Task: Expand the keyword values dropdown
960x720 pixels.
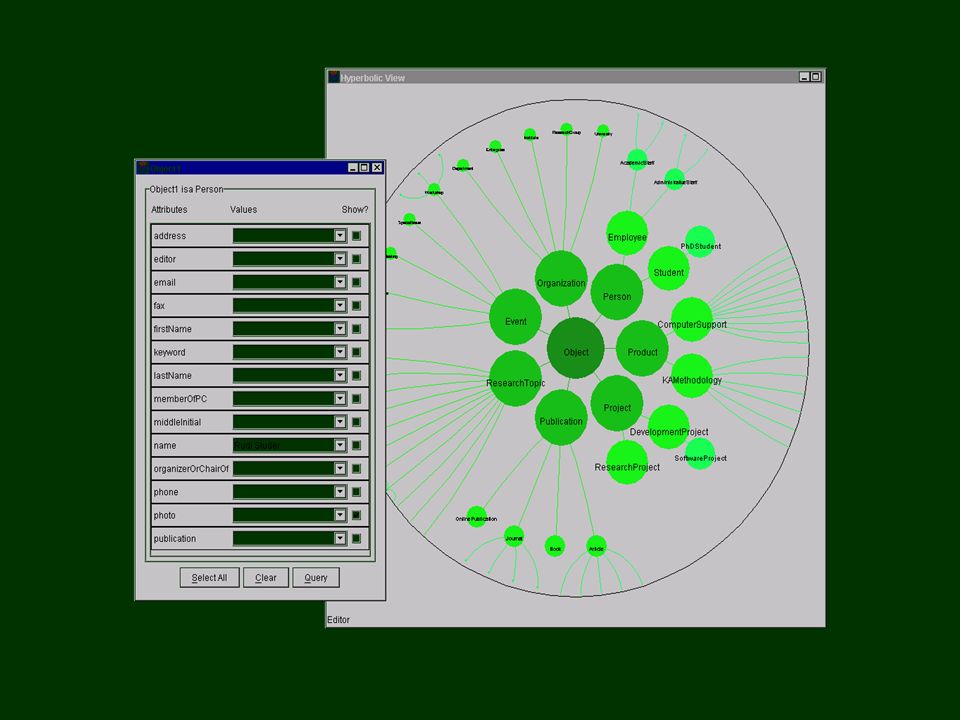Action: 340,352
